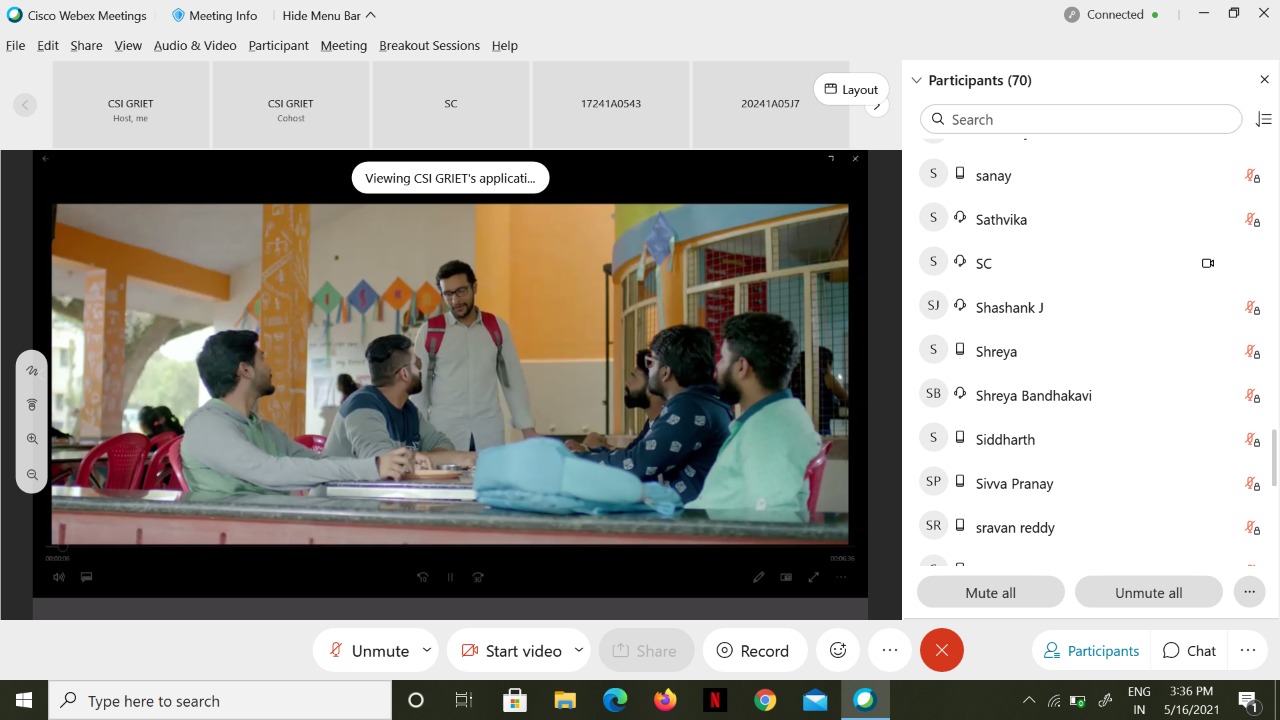Image resolution: width=1280 pixels, height=720 pixels.
Task: Select participant Shreya Bandhakavi
Action: [x=1033, y=396]
